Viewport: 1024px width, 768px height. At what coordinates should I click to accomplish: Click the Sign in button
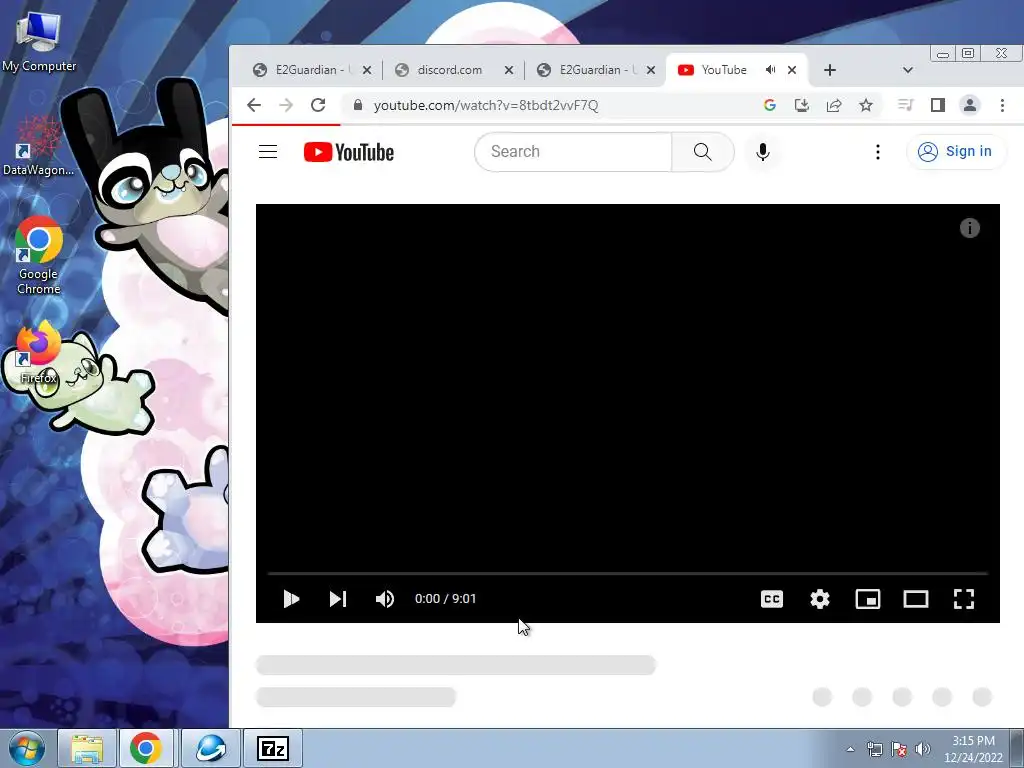(955, 152)
